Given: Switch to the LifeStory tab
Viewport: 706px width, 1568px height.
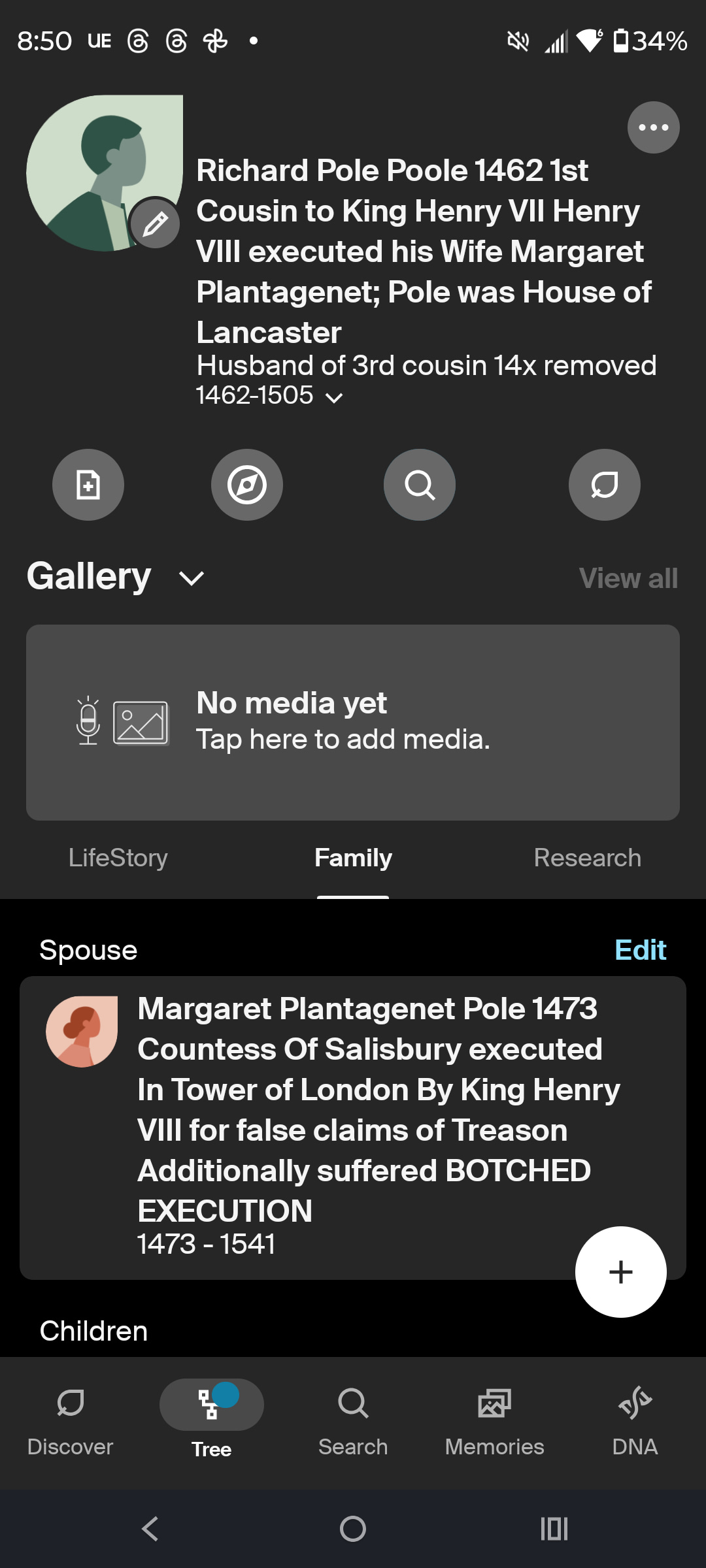Looking at the screenshot, I should click(118, 858).
